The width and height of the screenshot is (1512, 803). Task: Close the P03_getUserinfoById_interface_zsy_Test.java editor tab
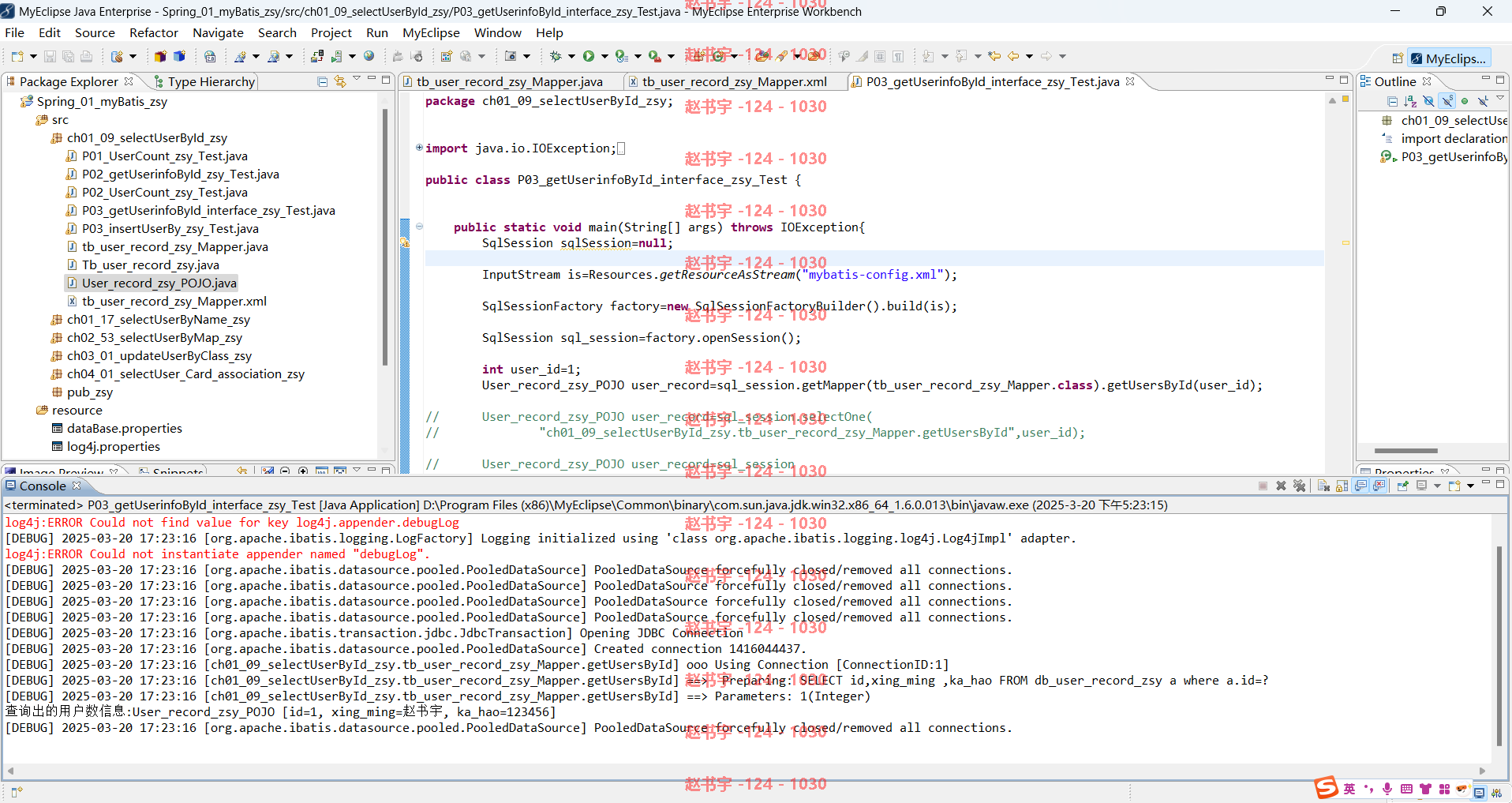pos(1130,81)
